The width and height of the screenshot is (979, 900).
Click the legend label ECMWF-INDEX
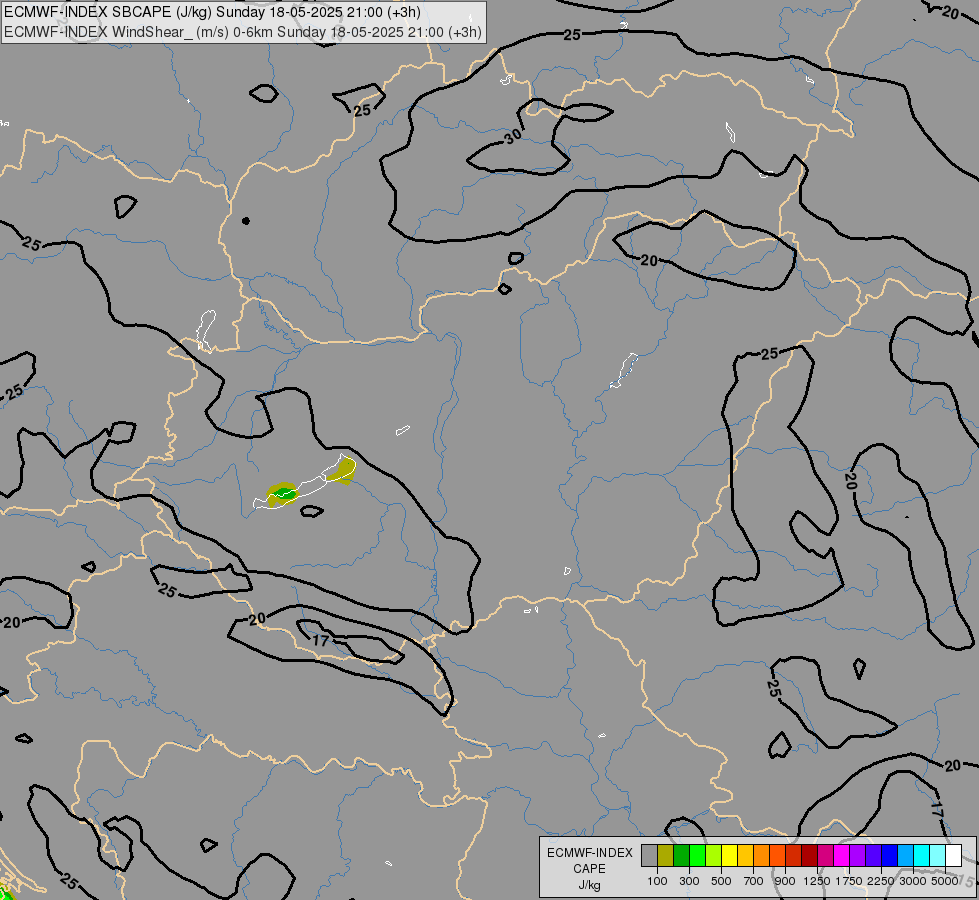589,853
